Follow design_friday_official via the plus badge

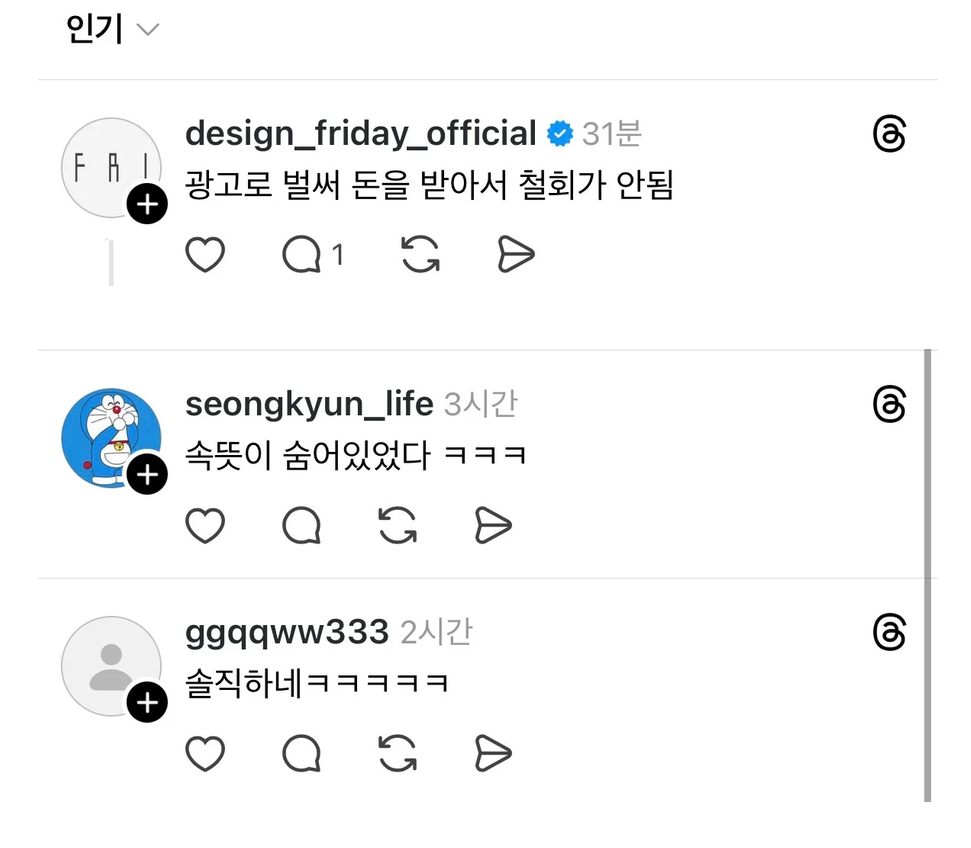147,204
